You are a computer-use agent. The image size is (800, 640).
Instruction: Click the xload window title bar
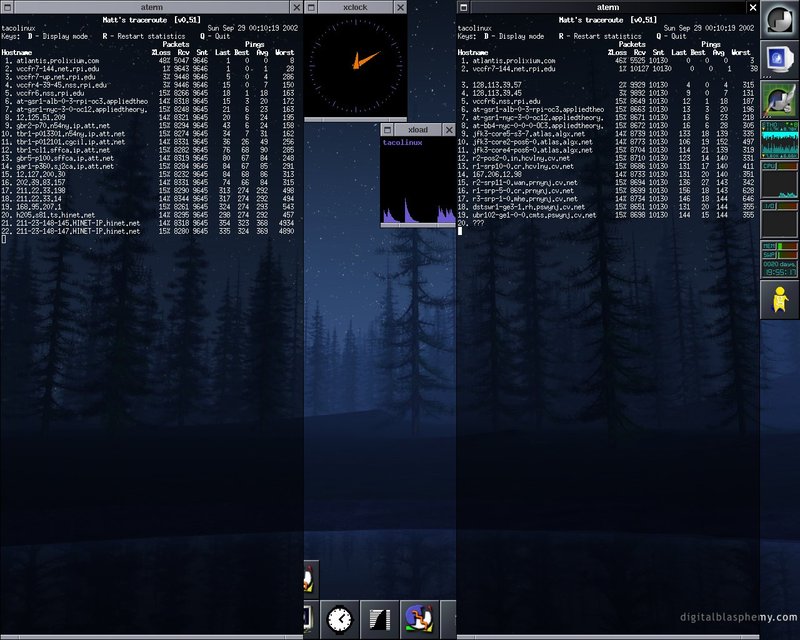point(418,130)
